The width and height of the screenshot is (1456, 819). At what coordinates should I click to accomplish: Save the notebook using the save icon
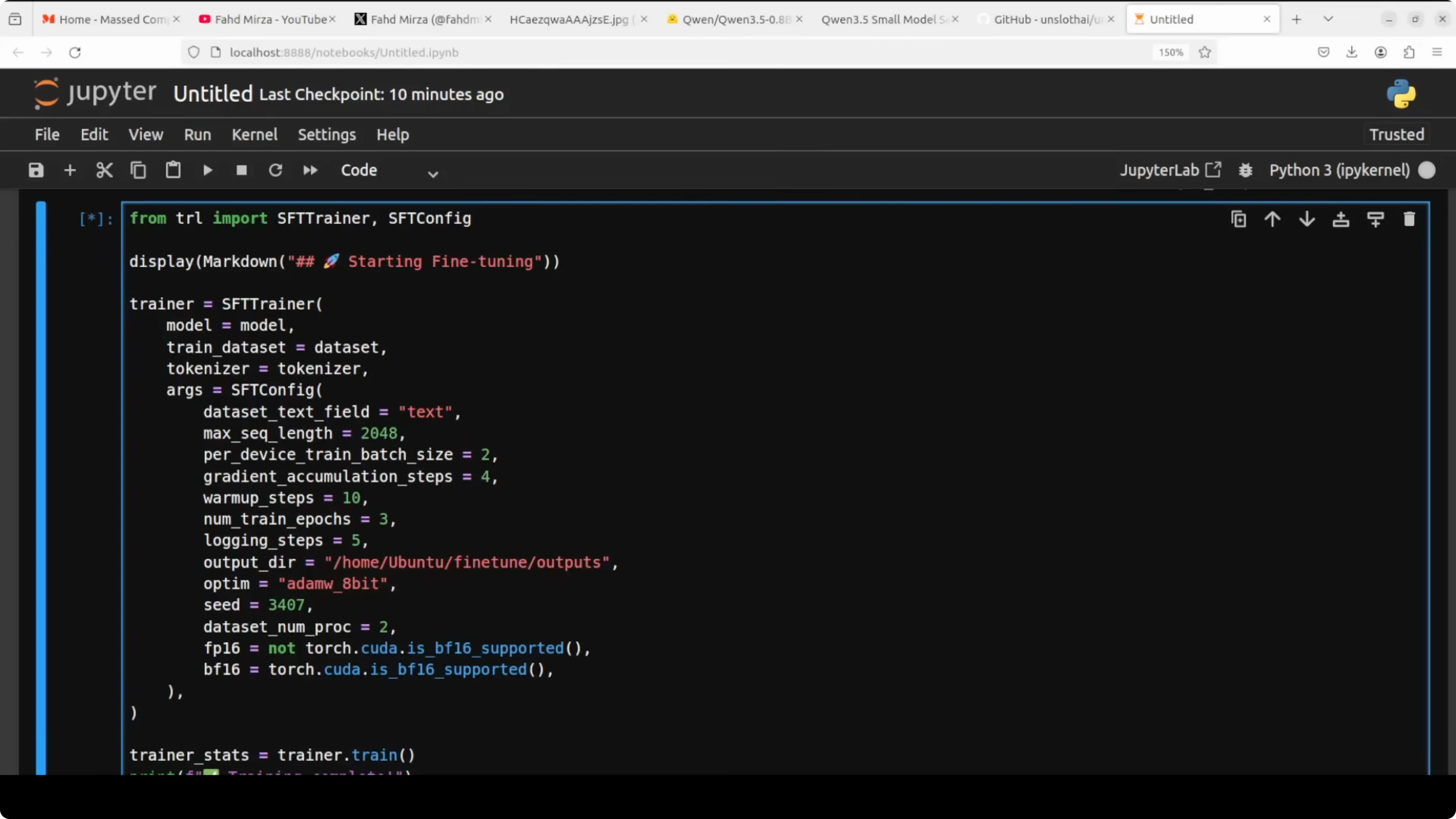(36, 170)
